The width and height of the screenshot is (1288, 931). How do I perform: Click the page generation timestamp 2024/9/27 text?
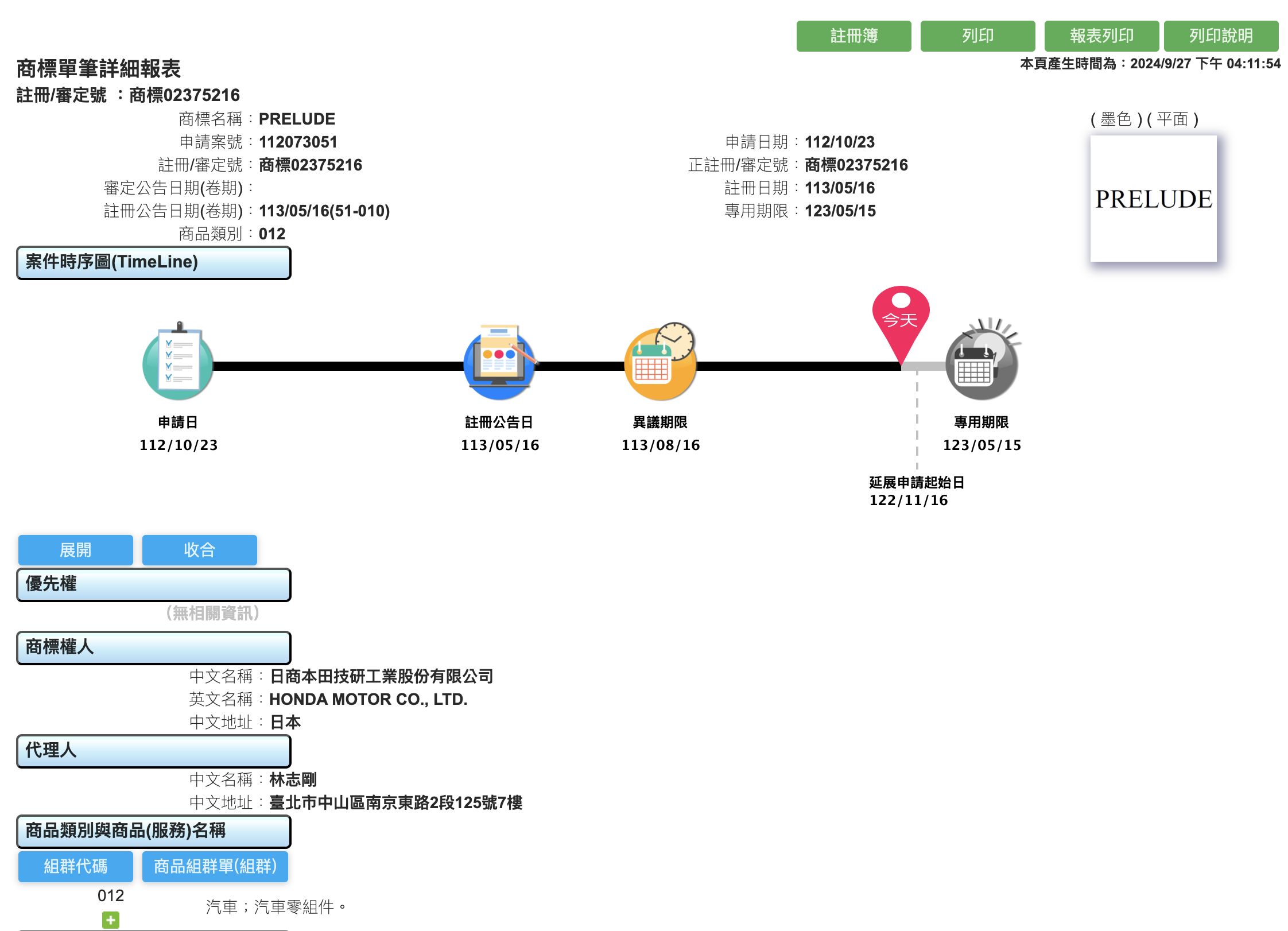[1150, 64]
